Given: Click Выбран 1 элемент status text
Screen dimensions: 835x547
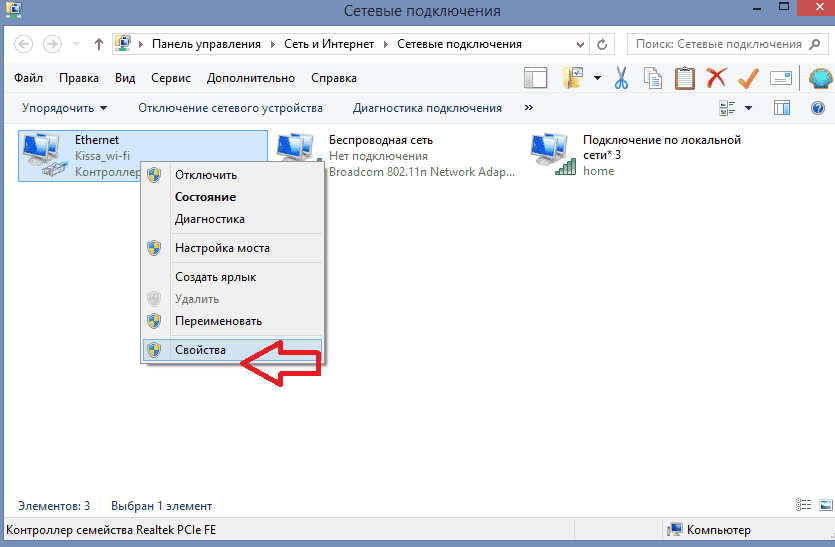Looking at the screenshot, I should coord(161,506).
